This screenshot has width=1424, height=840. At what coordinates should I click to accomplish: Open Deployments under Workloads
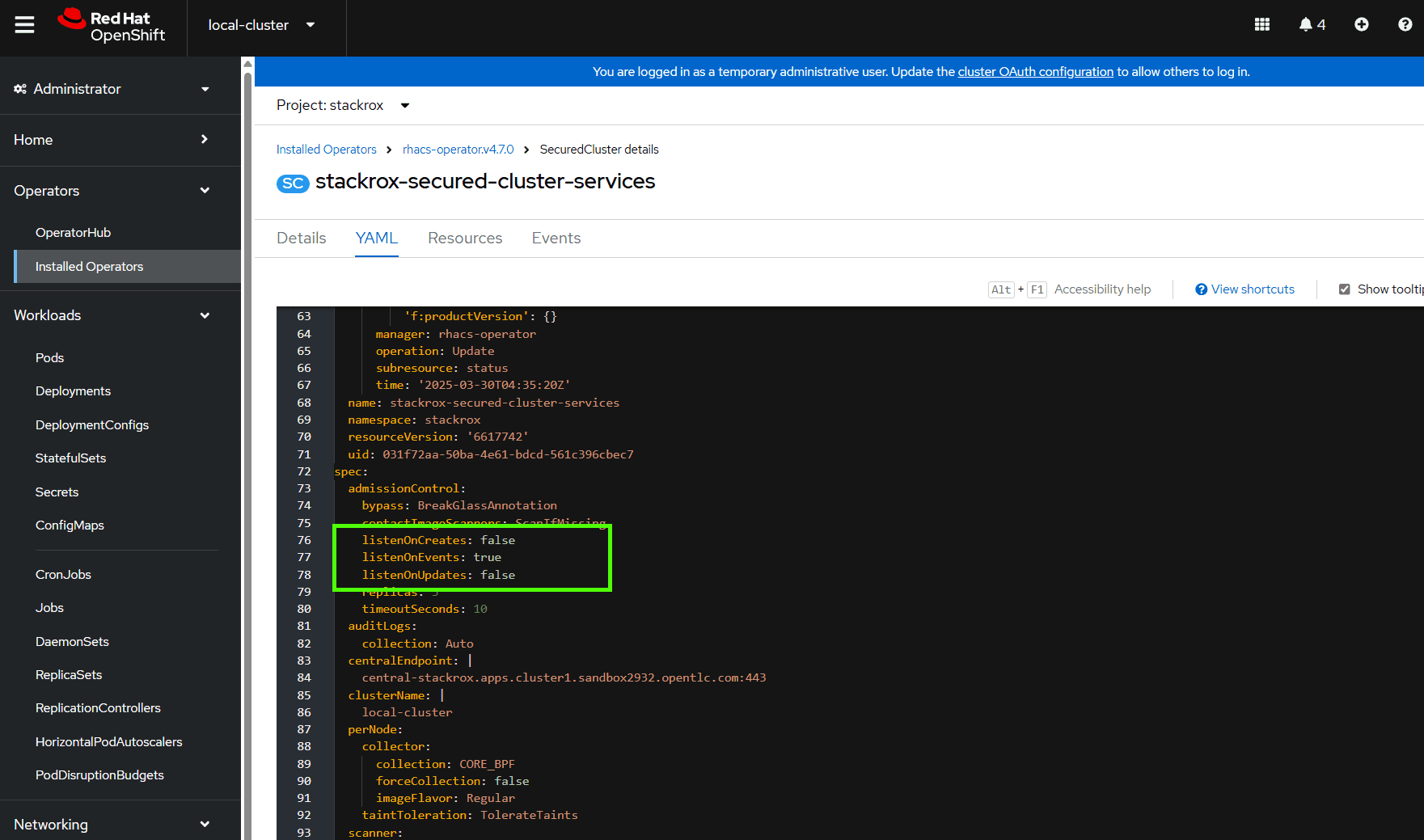tap(73, 391)
